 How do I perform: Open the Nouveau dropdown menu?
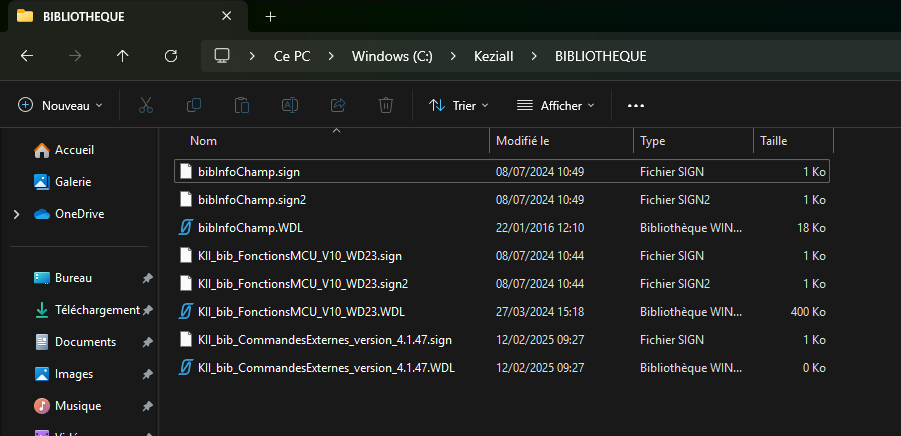click(61, 105)
